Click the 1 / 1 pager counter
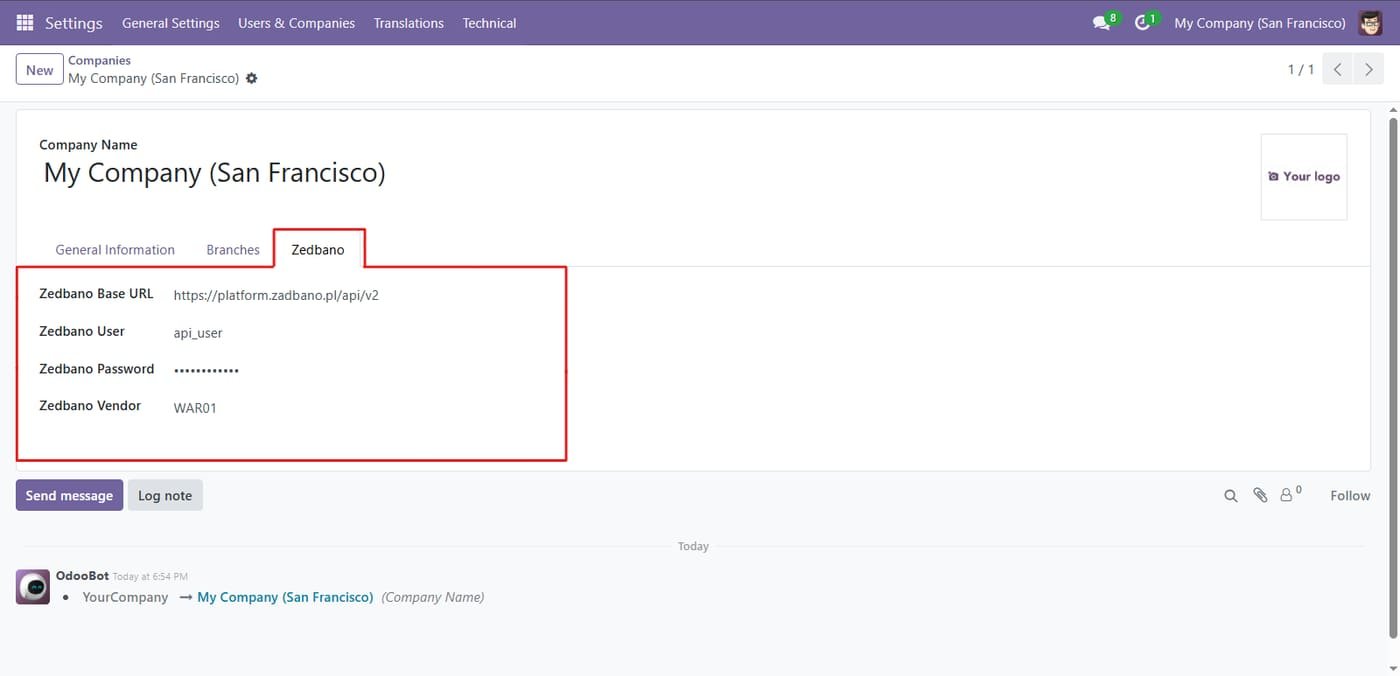The image size is (1400, 676). [x=1301, y=70]
